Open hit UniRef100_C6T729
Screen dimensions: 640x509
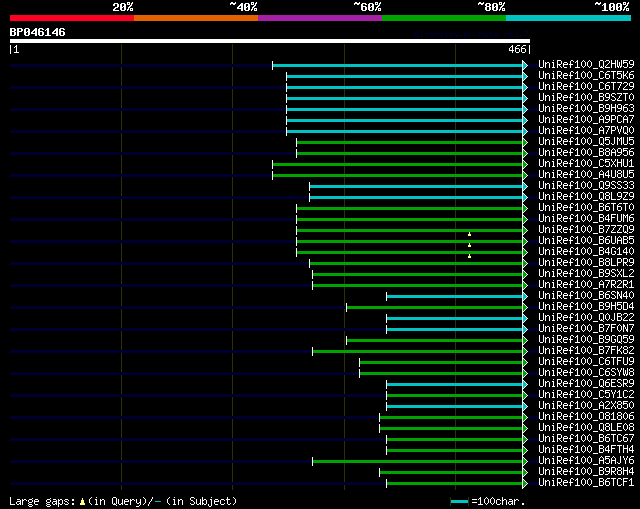pos(586,86)
